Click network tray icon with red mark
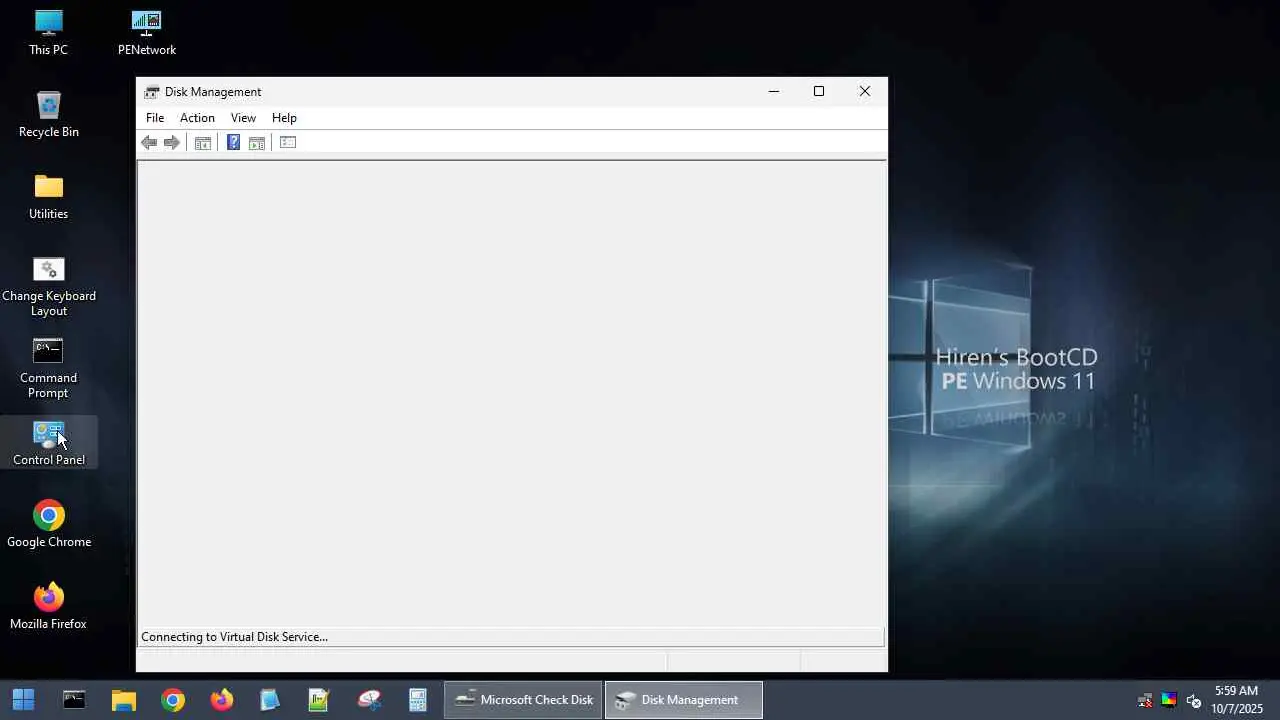The image size is (1280, 720). pyautogui.click(x=1145, y=700)
